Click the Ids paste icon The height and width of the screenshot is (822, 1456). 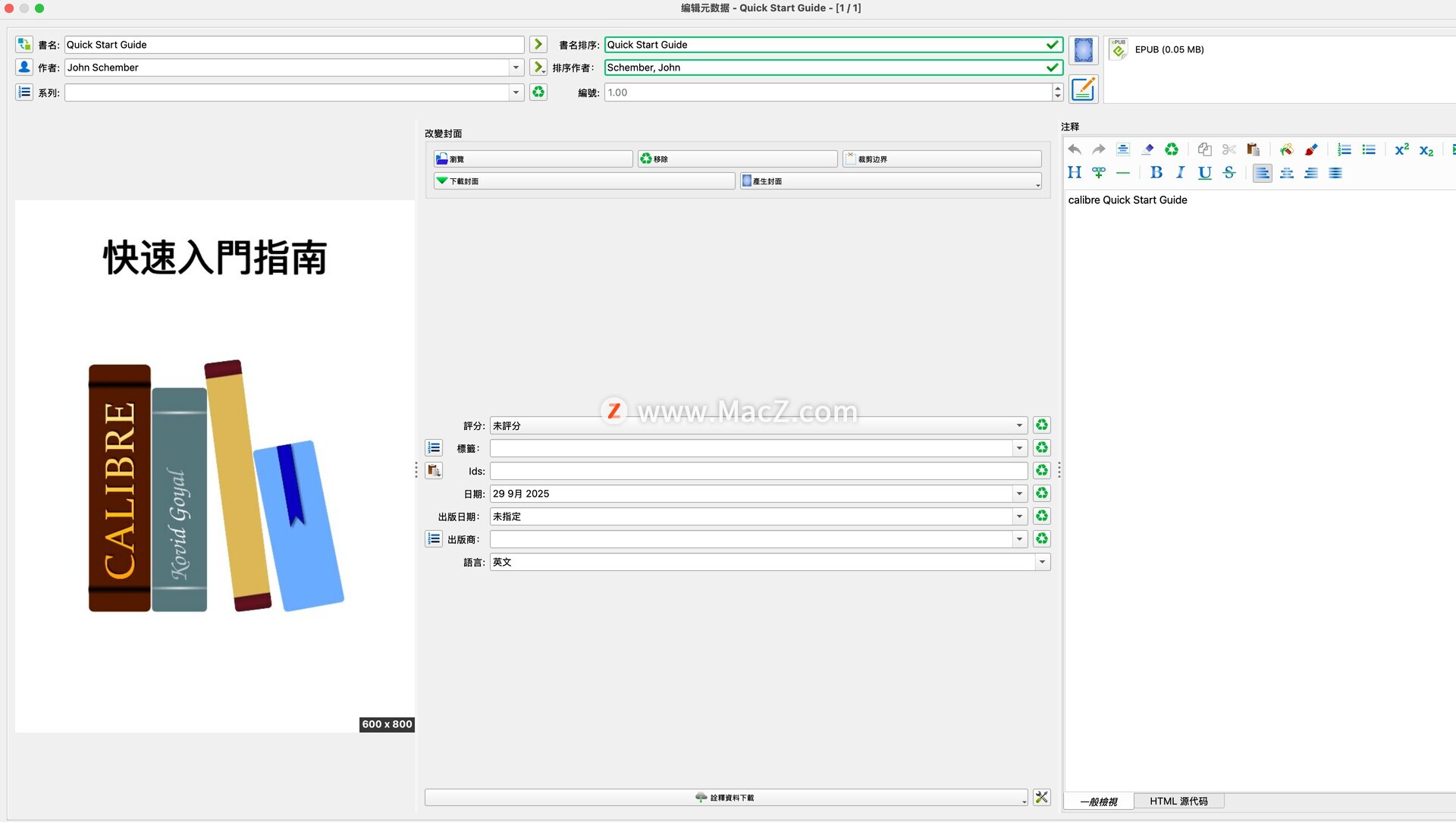pyautogui.click(x=434, y=471)
